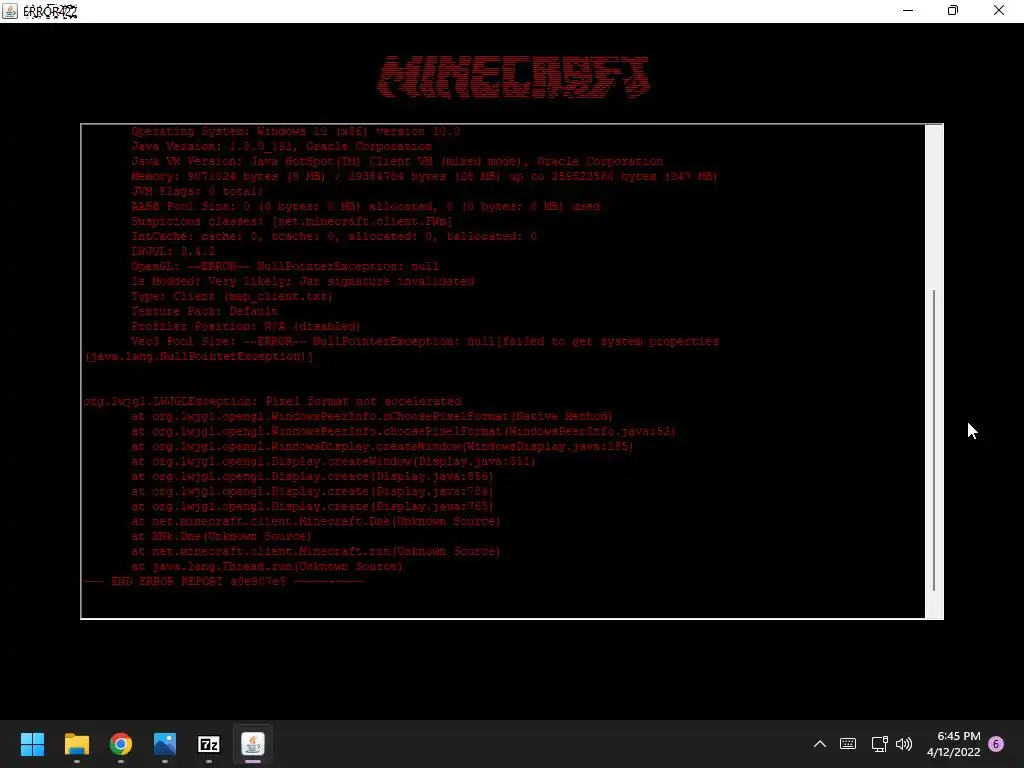Click the 'OpenGL: ~~ERROR~~' line

[x=285, y=266]
